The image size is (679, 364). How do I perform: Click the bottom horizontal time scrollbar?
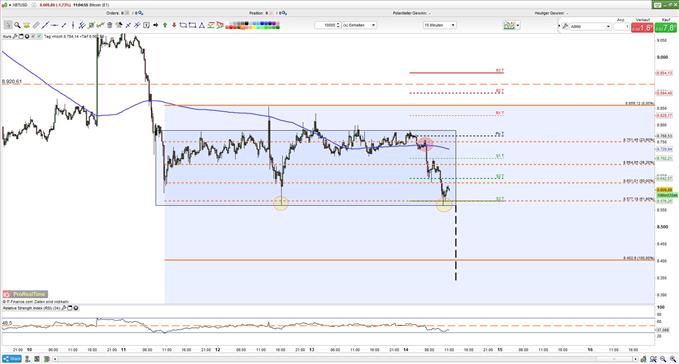345,359
